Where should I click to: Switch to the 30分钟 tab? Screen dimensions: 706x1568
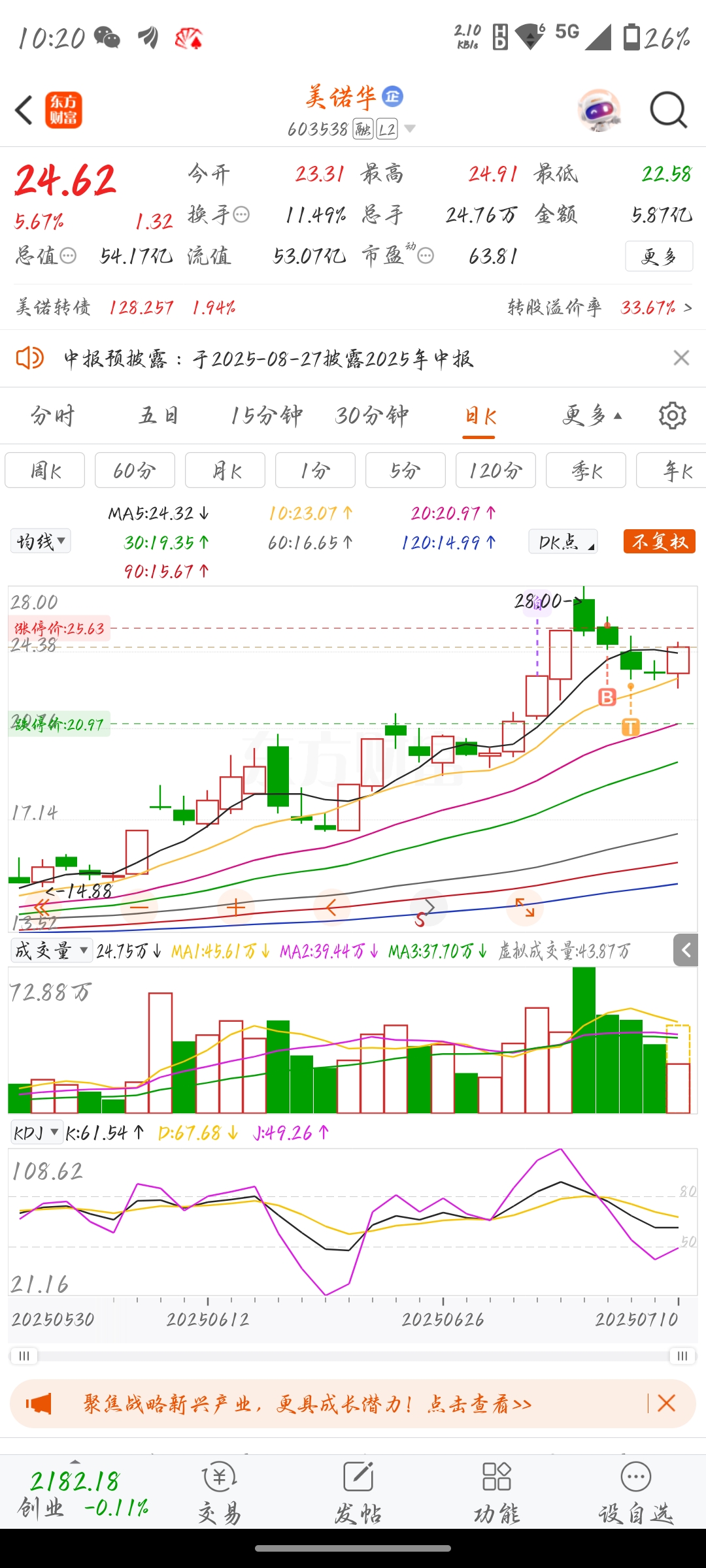(x=372, y=416)
